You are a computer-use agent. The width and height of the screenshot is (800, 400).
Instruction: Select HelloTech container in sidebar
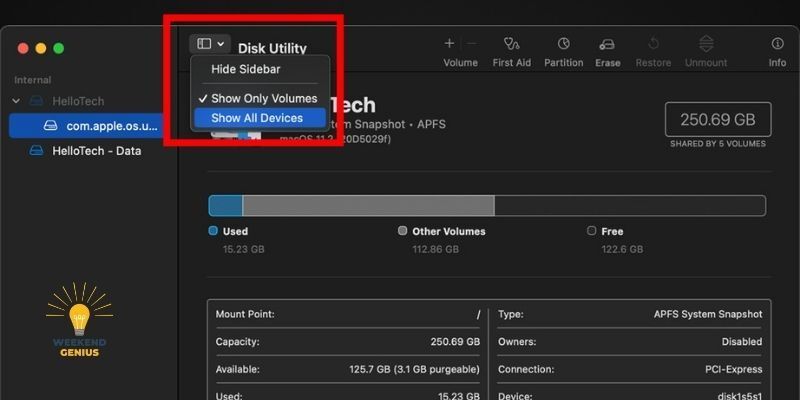(x=78, y=101)
